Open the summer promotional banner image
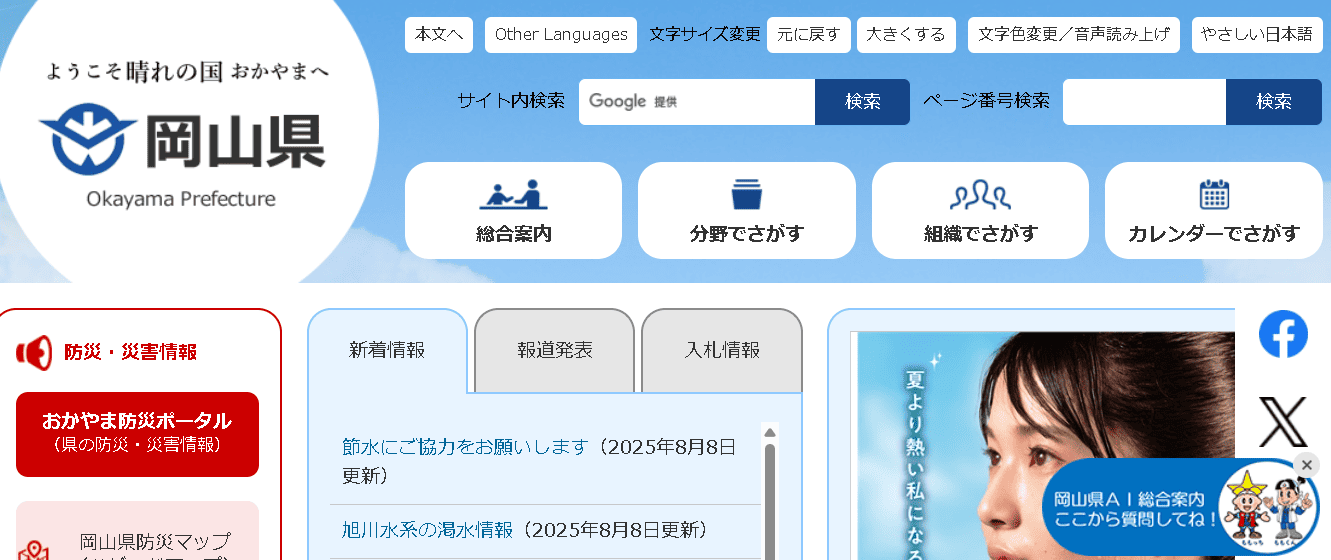The width and height of the screenshot is (1331, 560). click(x=1042, y=446)
